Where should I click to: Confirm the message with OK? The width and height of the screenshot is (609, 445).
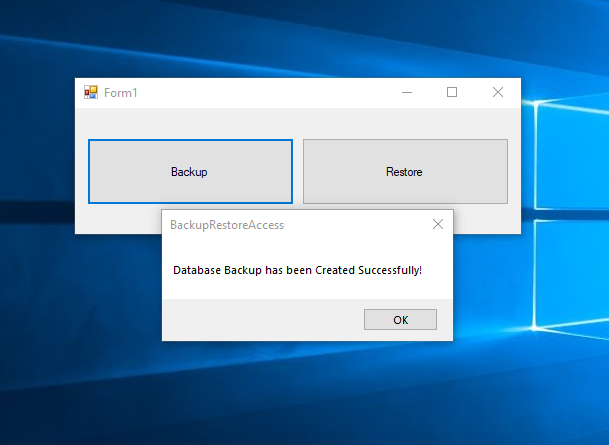[400, 320]
